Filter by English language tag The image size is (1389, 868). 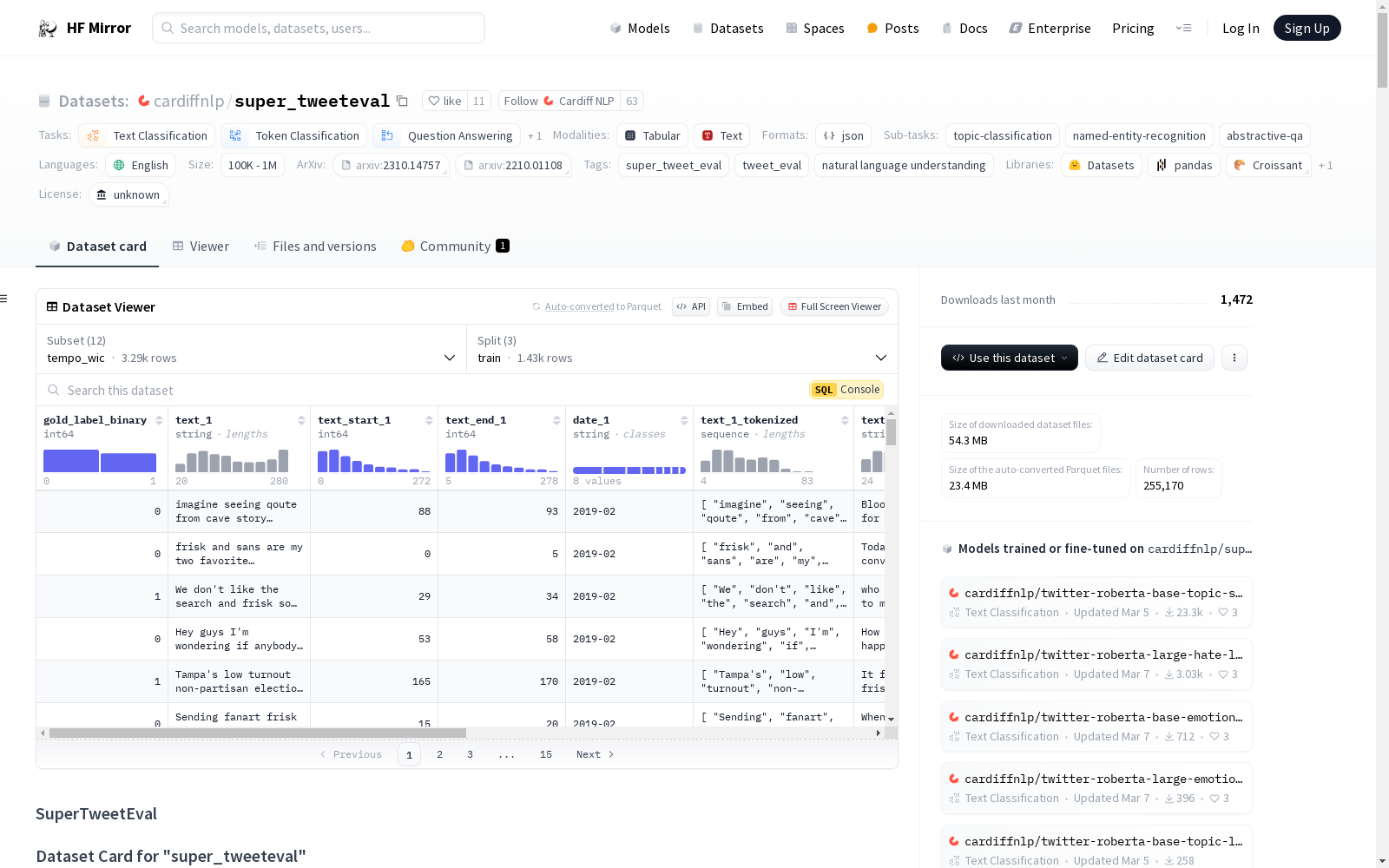[141, 165]
